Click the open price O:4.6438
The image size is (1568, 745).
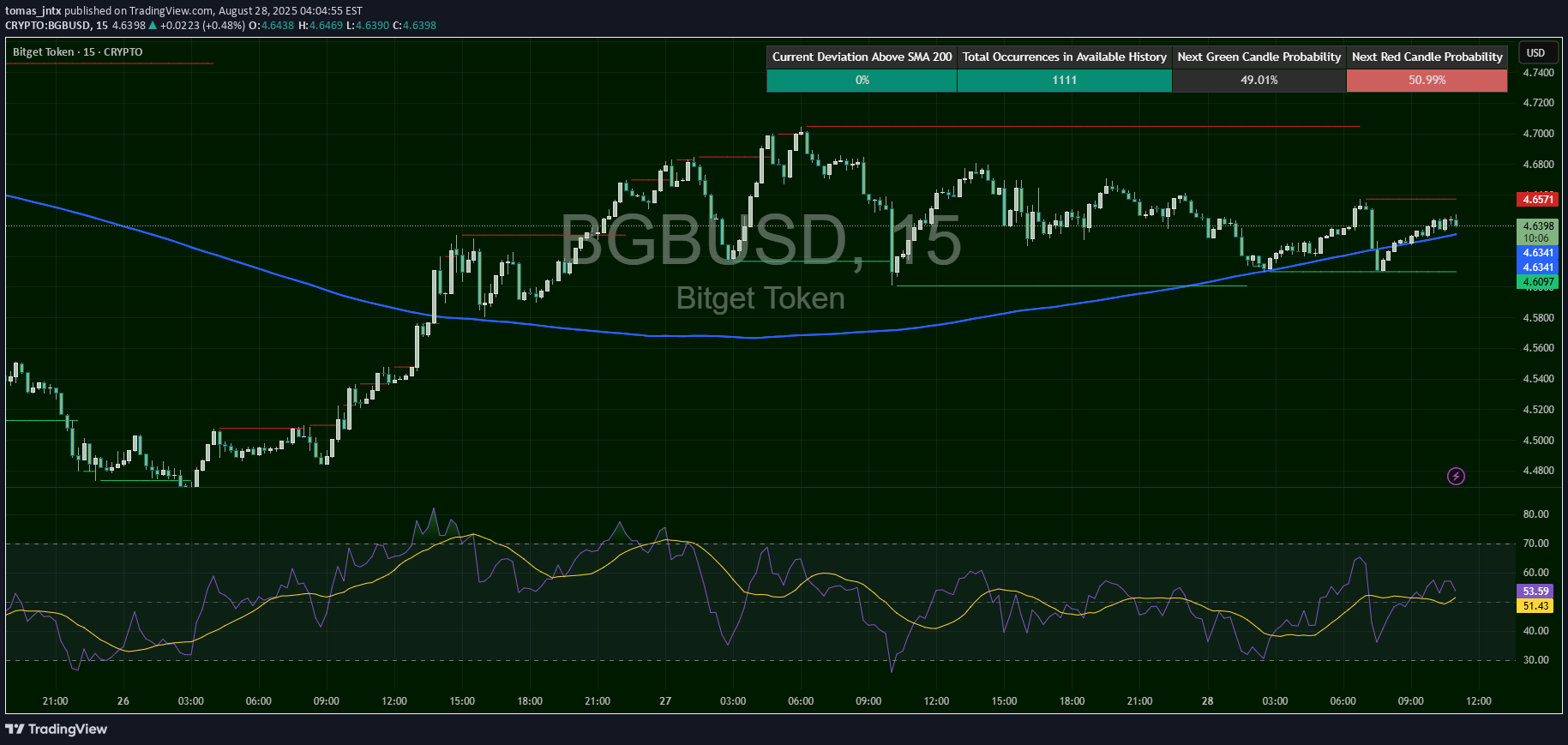pyautogui.click(x=272, y=26)
